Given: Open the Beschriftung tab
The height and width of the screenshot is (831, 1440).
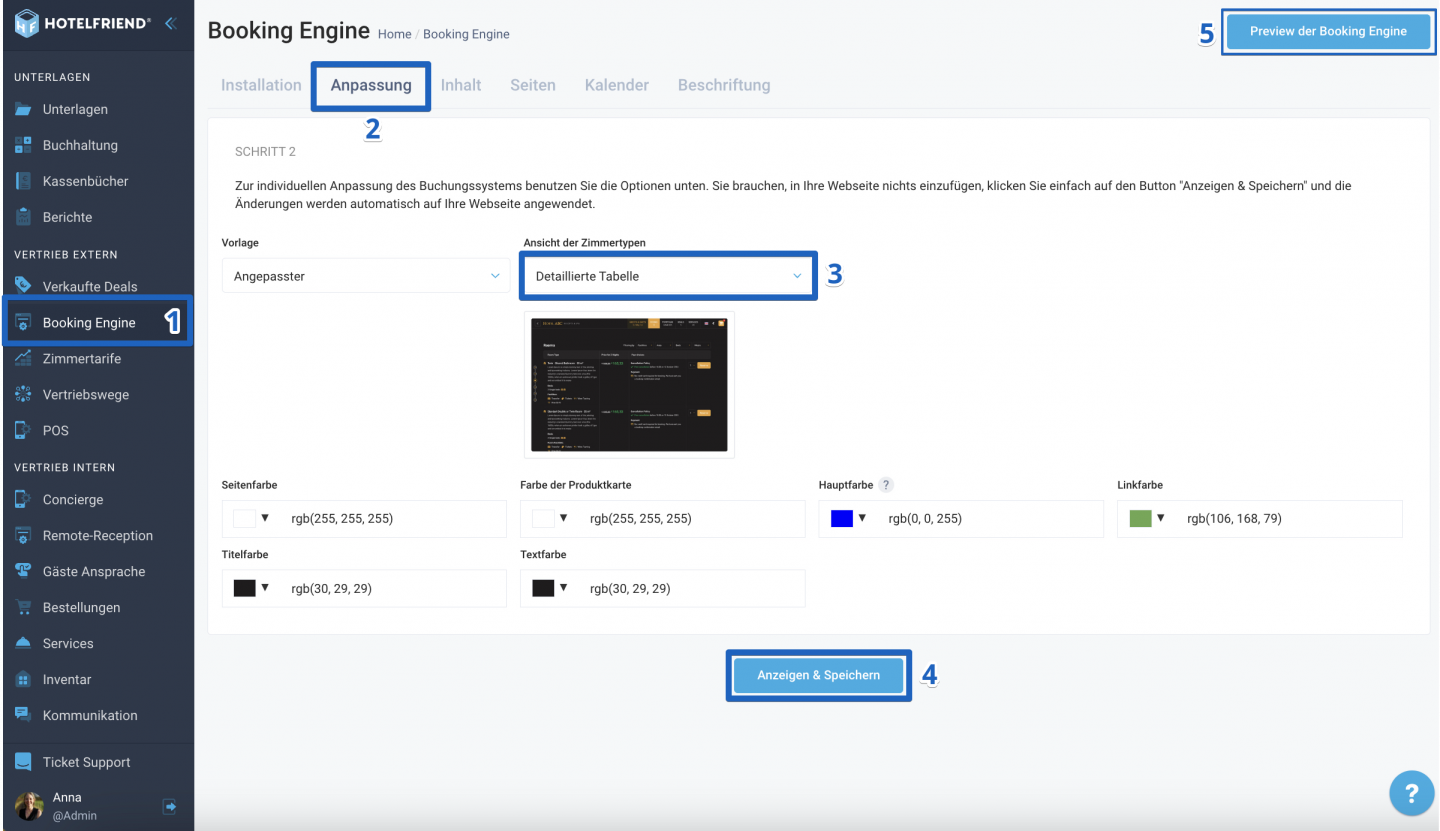Looking at the screenshot, I should pos(724,84).
